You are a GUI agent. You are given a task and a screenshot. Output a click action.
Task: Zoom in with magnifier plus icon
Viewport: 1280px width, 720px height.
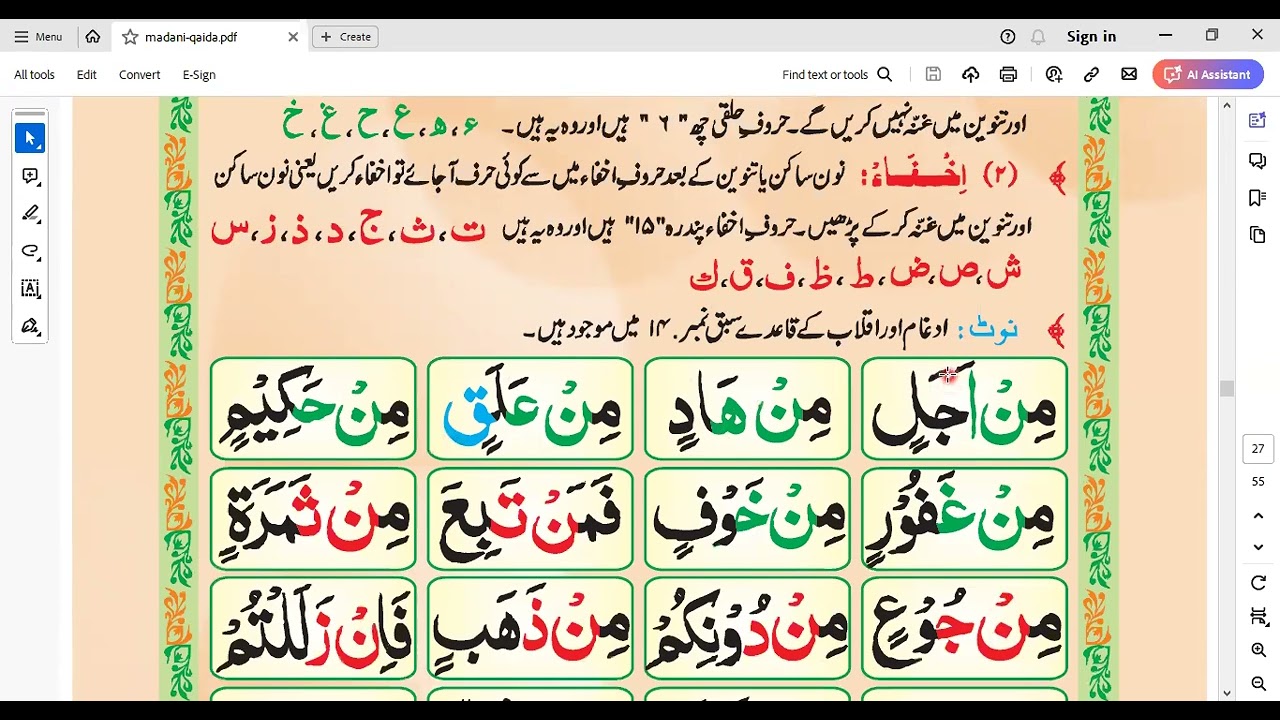pos(1258,650)
